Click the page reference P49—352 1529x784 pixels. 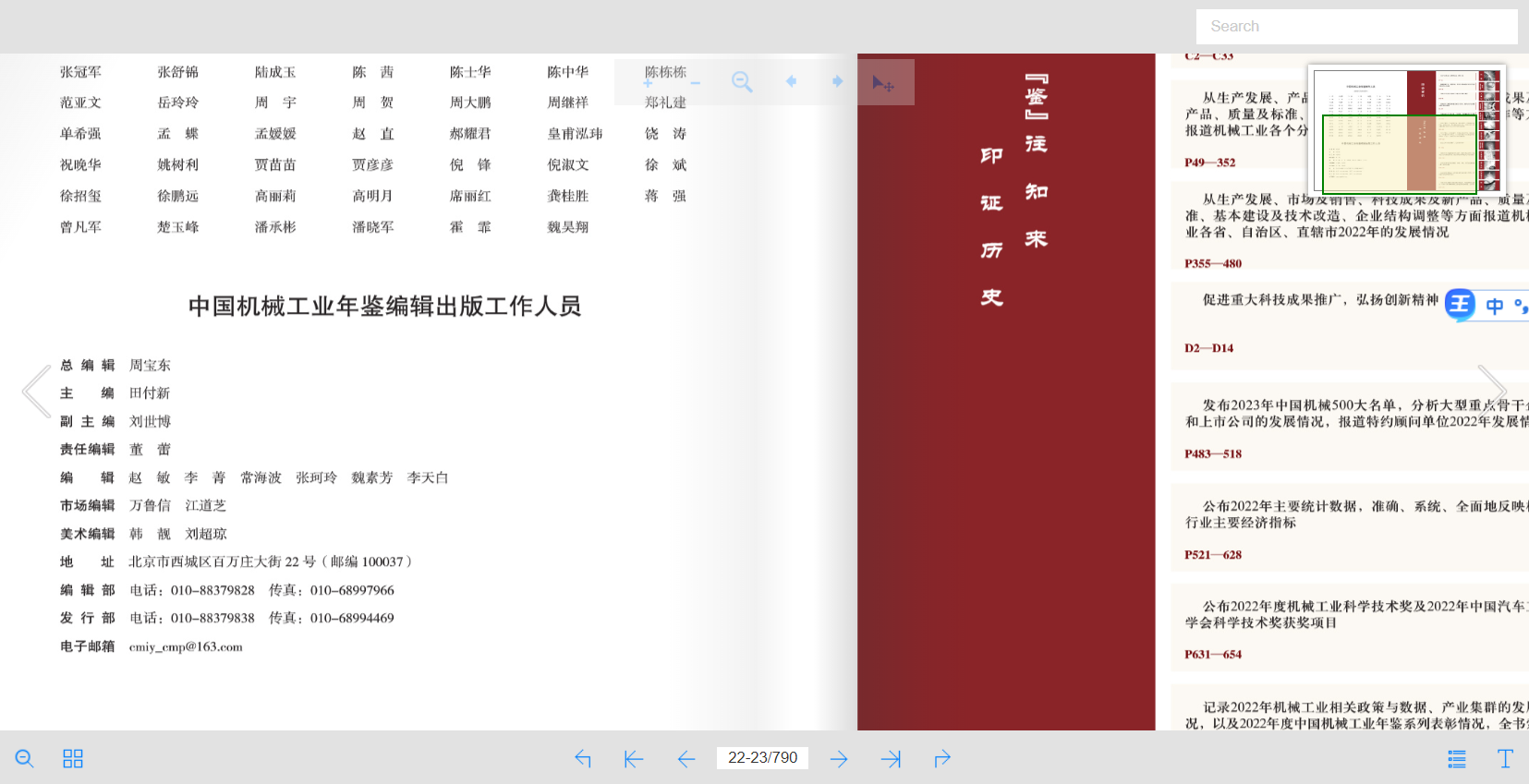[1210, 163]
